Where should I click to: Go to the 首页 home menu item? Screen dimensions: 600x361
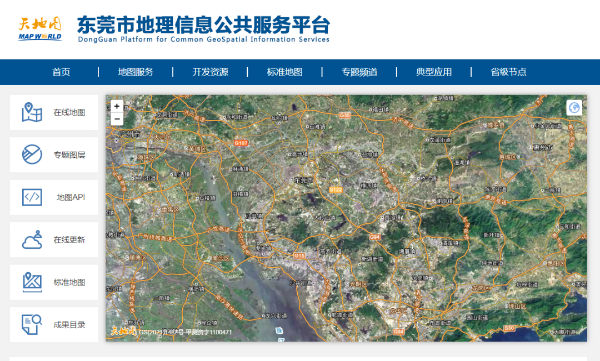61,72
